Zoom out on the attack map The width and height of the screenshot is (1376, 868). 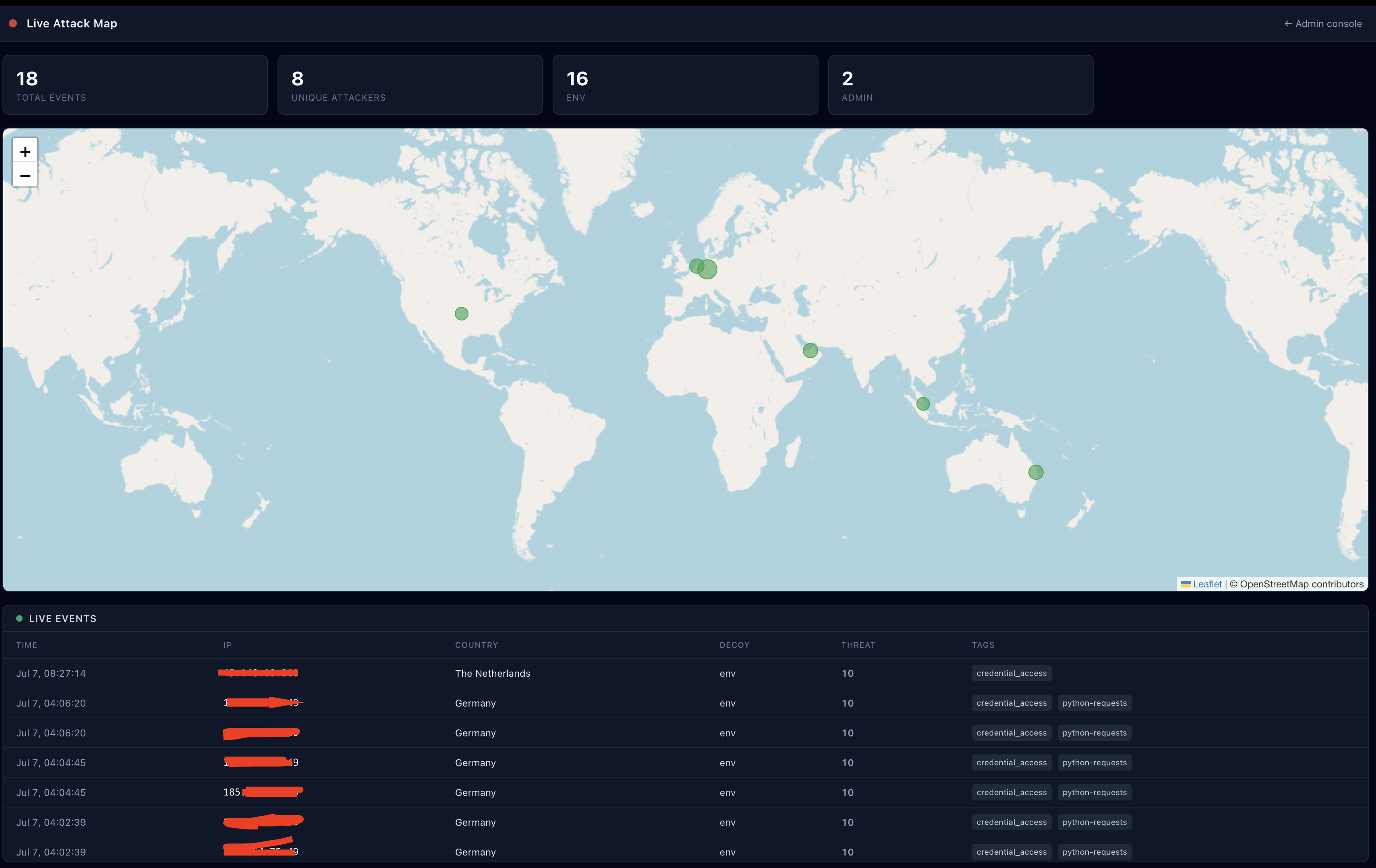click(x=25, y=175)
